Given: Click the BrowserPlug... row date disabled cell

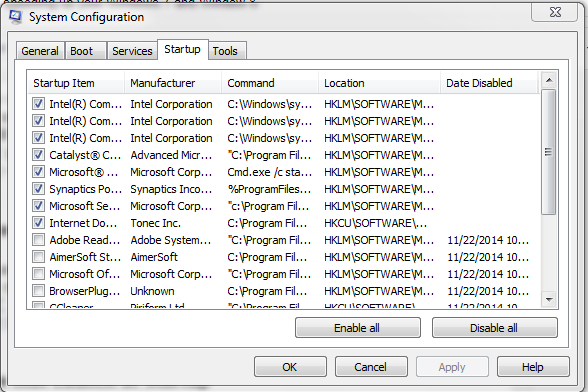Looking at the screenshot, I should (488, 291).
